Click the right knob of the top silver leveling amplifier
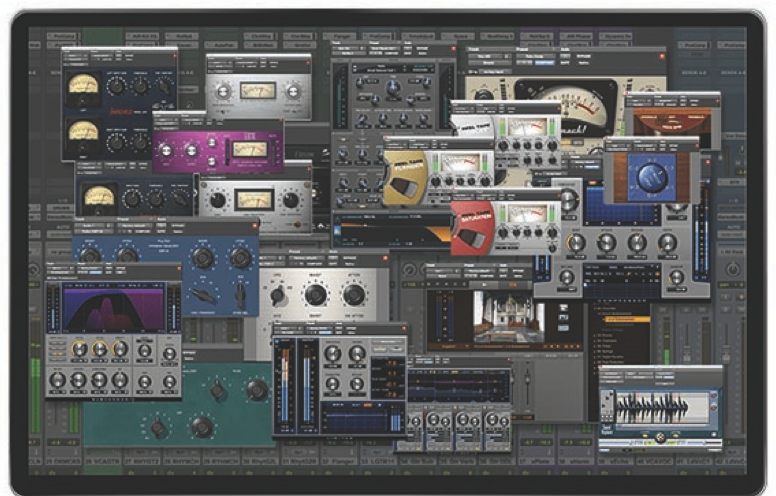The width and height of the screenshot is (776, 496). tap(292, 92)
